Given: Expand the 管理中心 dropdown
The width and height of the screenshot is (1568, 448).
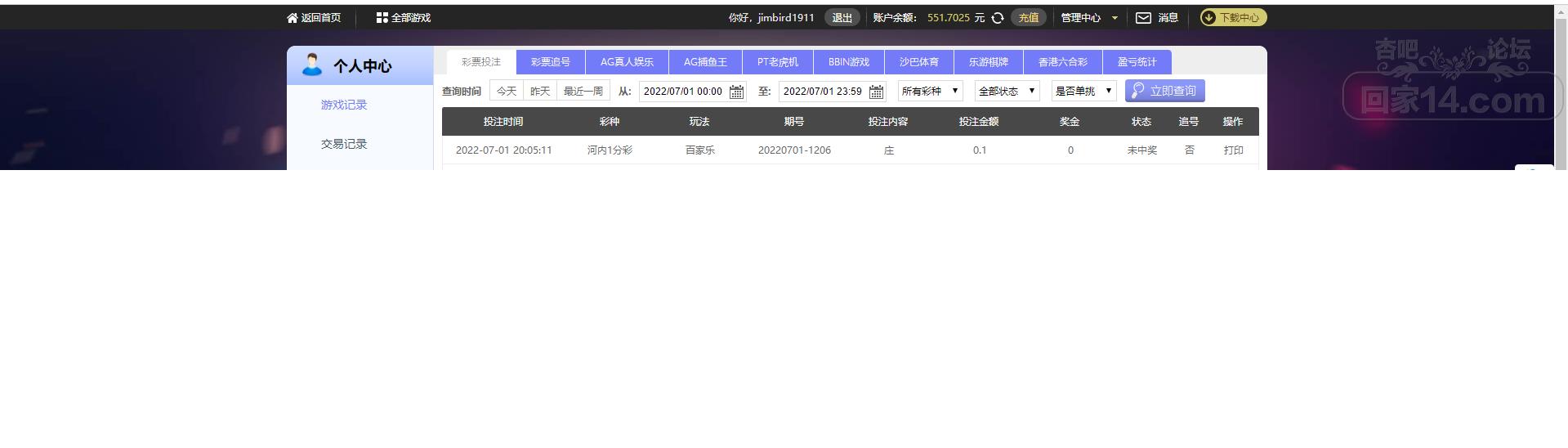Looking at the screenshot, I should point(1089,17).
